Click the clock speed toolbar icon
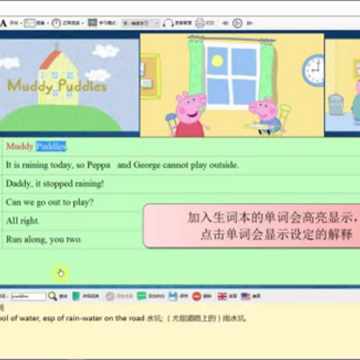This screenshot has height=360, width=360. tap(56, 23)
